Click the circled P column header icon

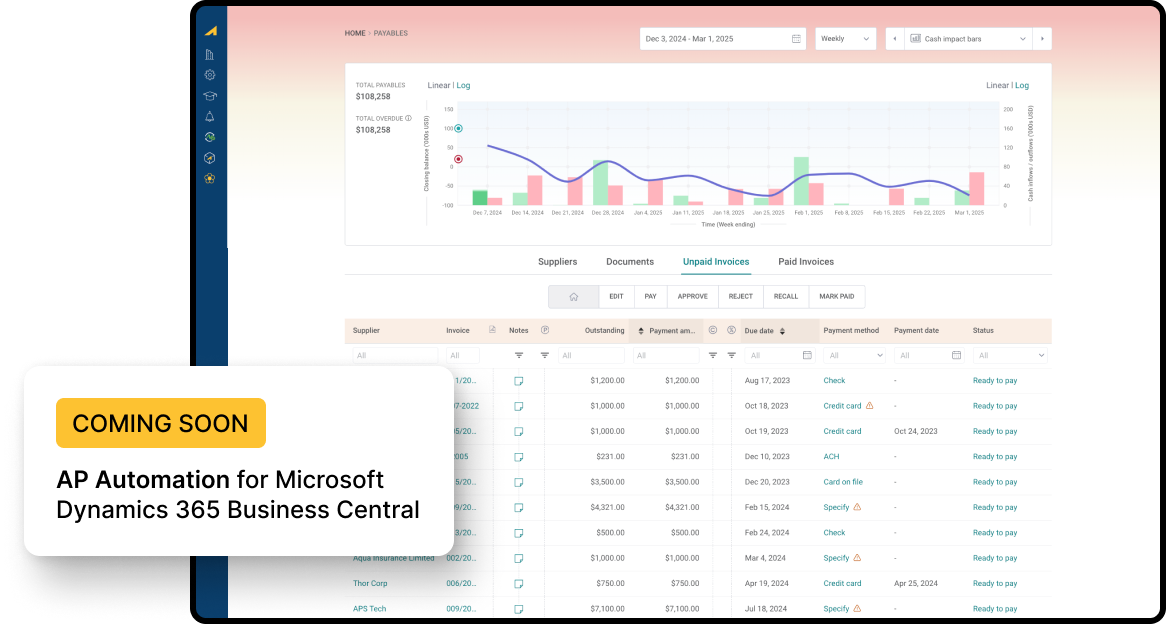pyautogui.click(x=545, y=330)
